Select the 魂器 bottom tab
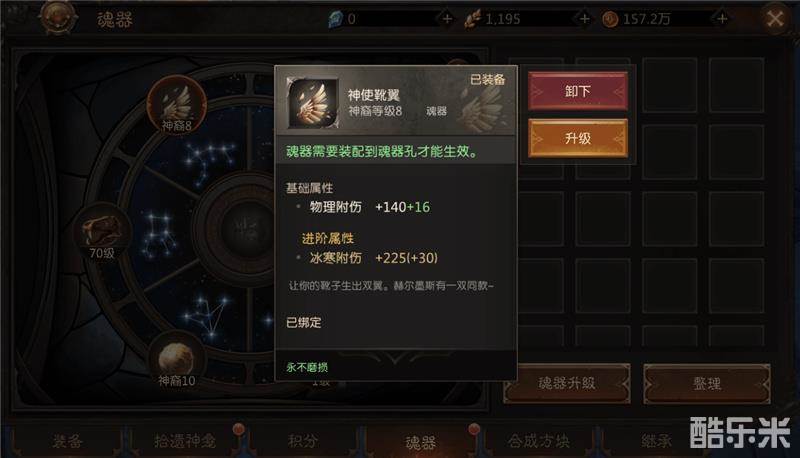This screenshot has height=458, width=800. pos(420,441)
